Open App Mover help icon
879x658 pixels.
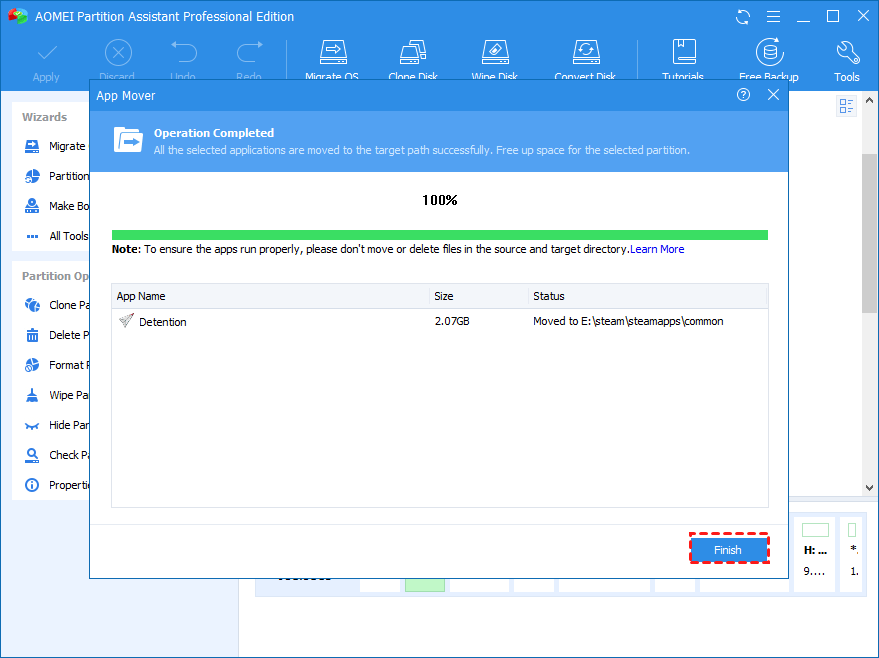pyautogui.click(x=743, y=95)
